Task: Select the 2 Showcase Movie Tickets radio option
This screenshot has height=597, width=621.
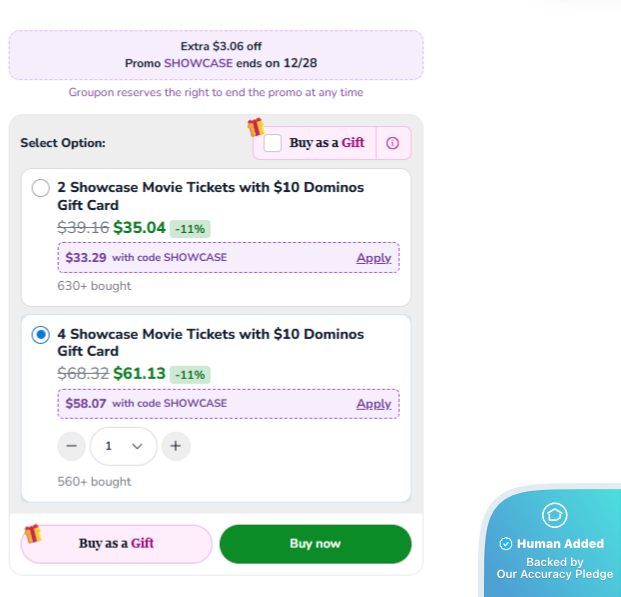Action: click(41, 188)
